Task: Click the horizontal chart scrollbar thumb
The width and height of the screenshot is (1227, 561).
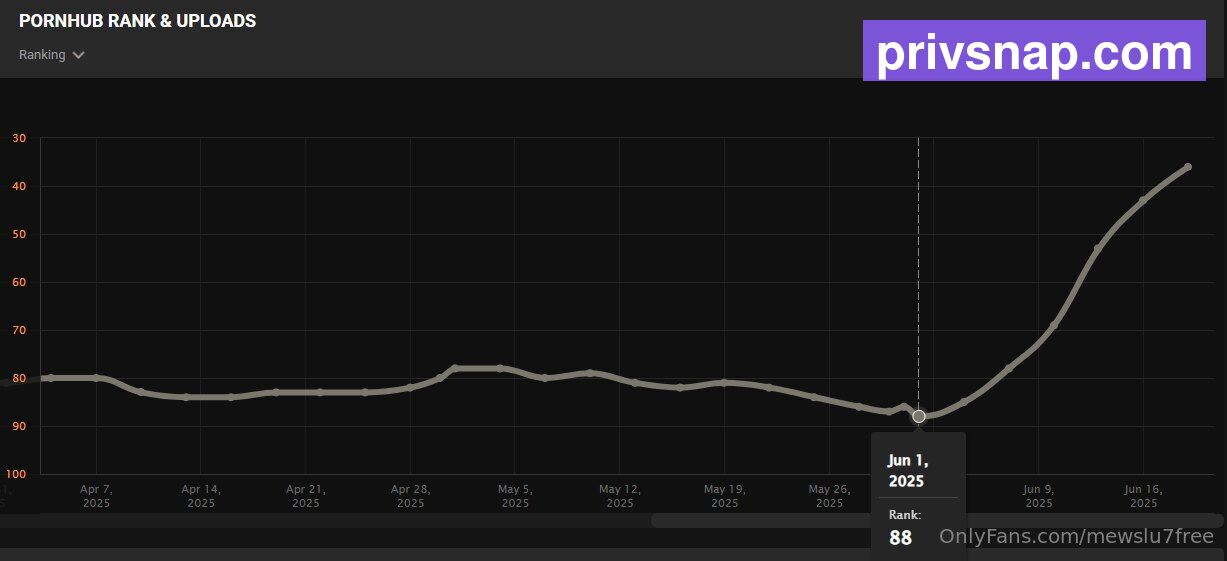Action: (x=937, y=520)
